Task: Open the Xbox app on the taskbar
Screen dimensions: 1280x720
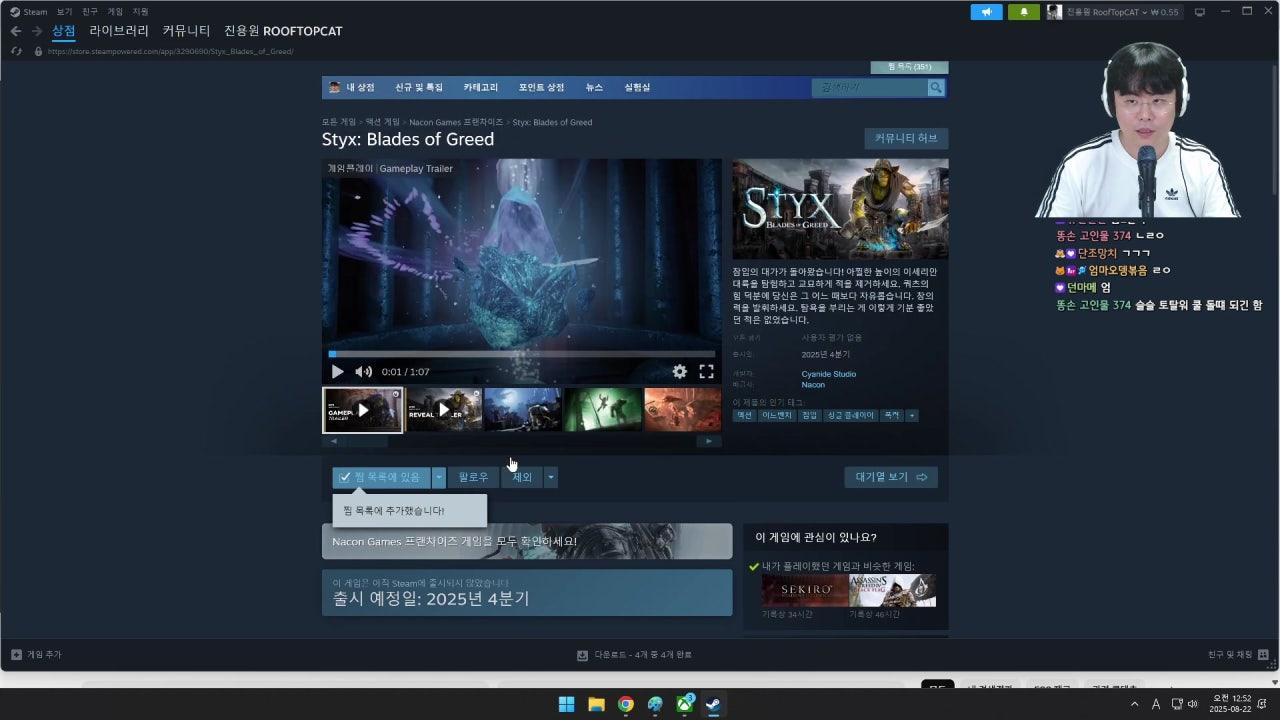Action: point(685,704)
